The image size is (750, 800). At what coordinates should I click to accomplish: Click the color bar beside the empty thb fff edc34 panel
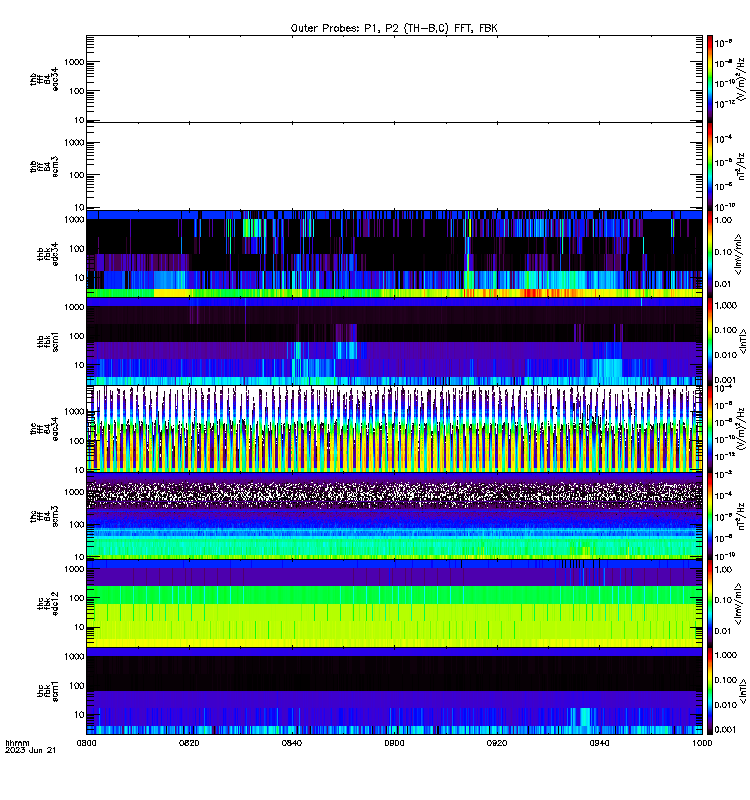pos(710,79)
